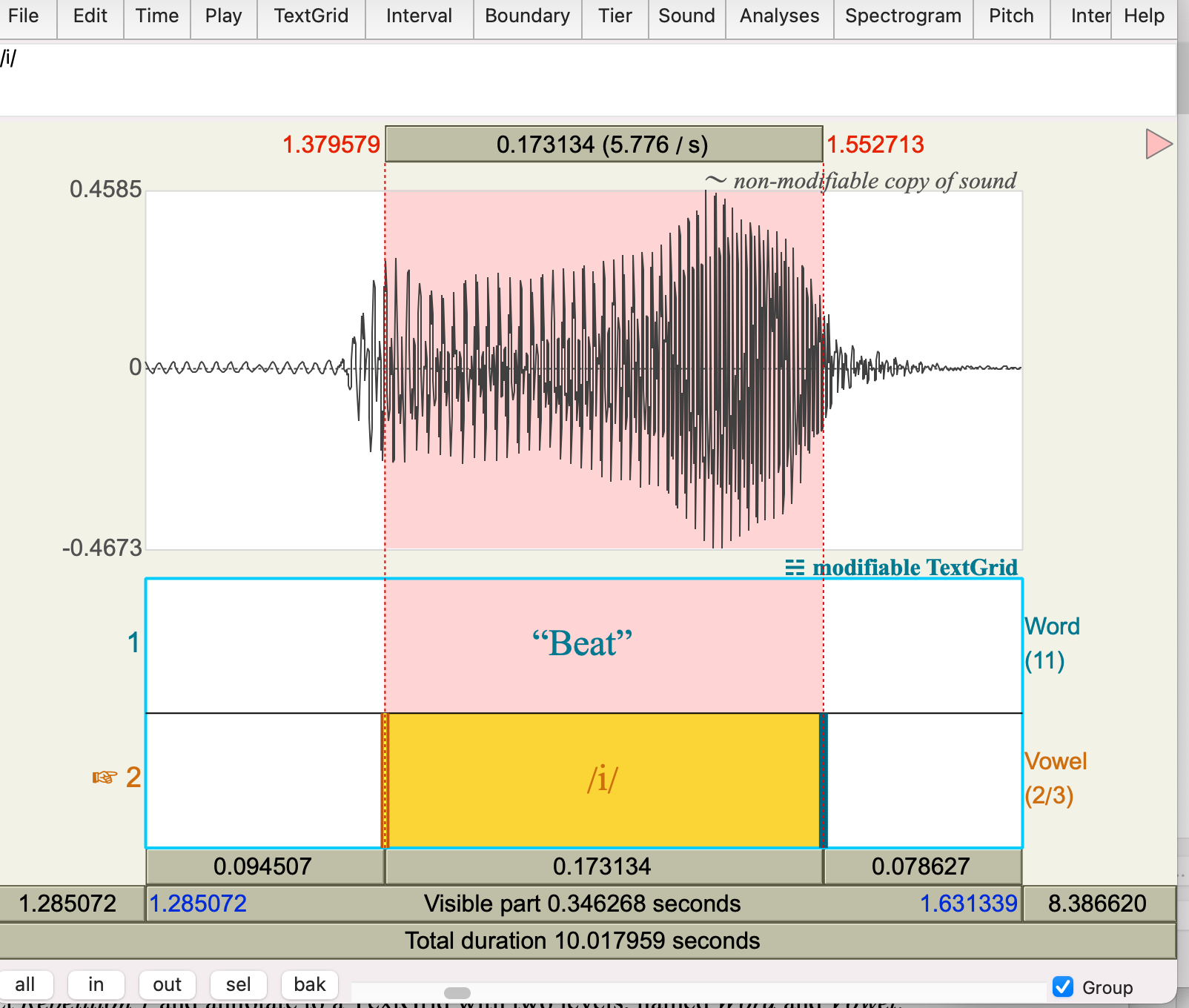Open the Interval menu
Image resolution: width=1189 pixels, height=1008 pixels.
pyautogui.click(x=420, y=16)
